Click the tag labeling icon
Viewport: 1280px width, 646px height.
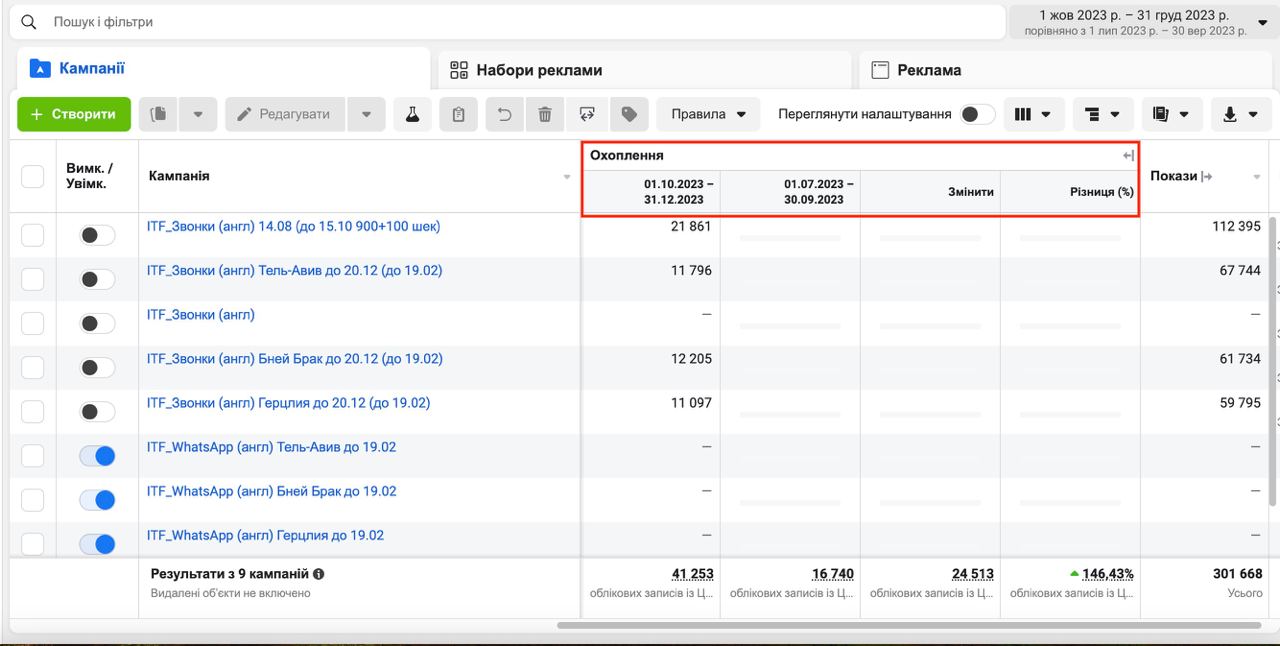[629, 114]
